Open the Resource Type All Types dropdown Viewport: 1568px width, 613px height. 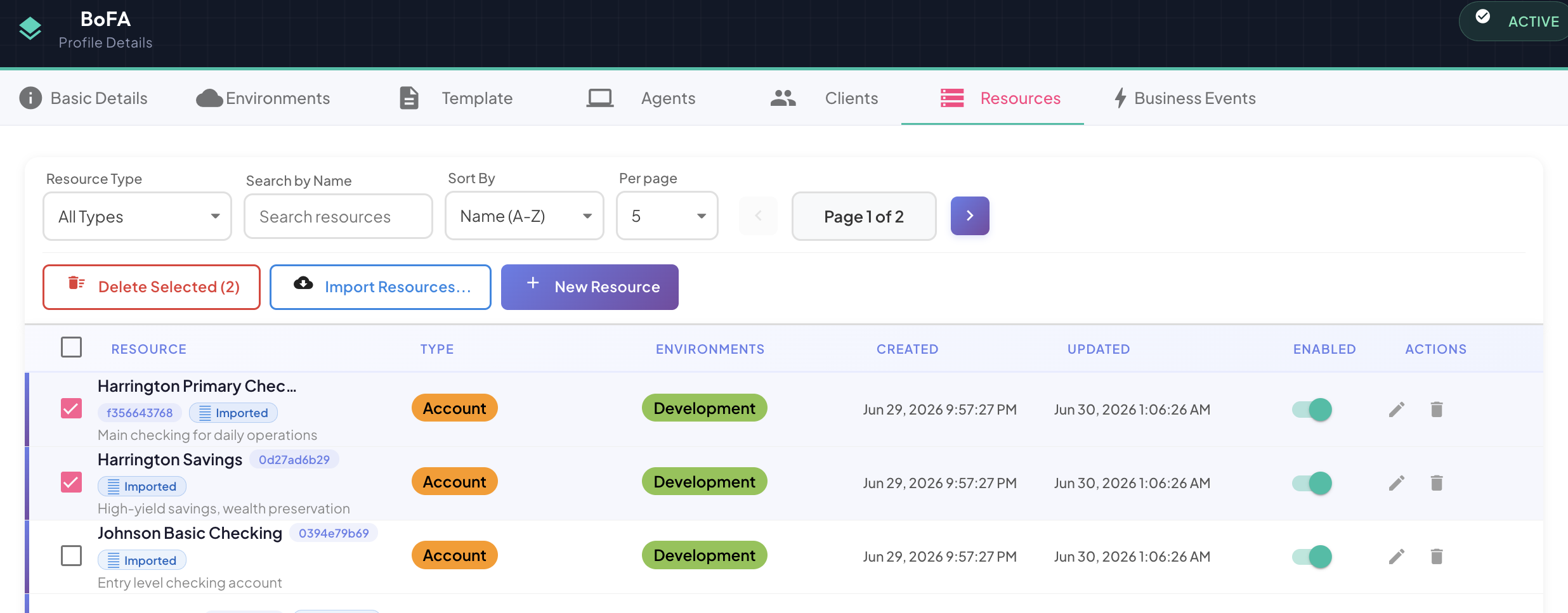point(137,216)
